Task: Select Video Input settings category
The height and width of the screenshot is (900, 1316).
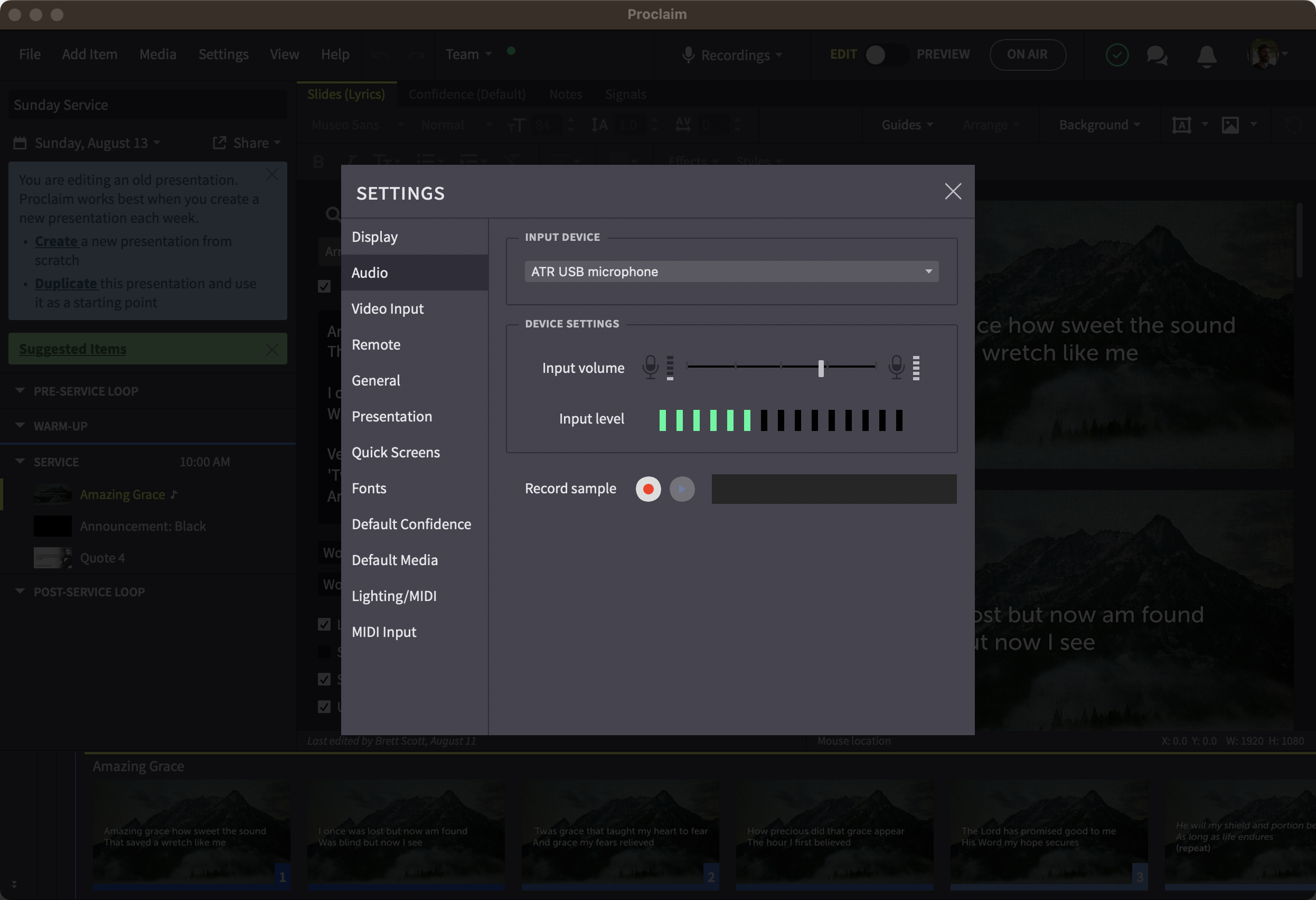Action: pyautogui.click(x=387, y=308)
